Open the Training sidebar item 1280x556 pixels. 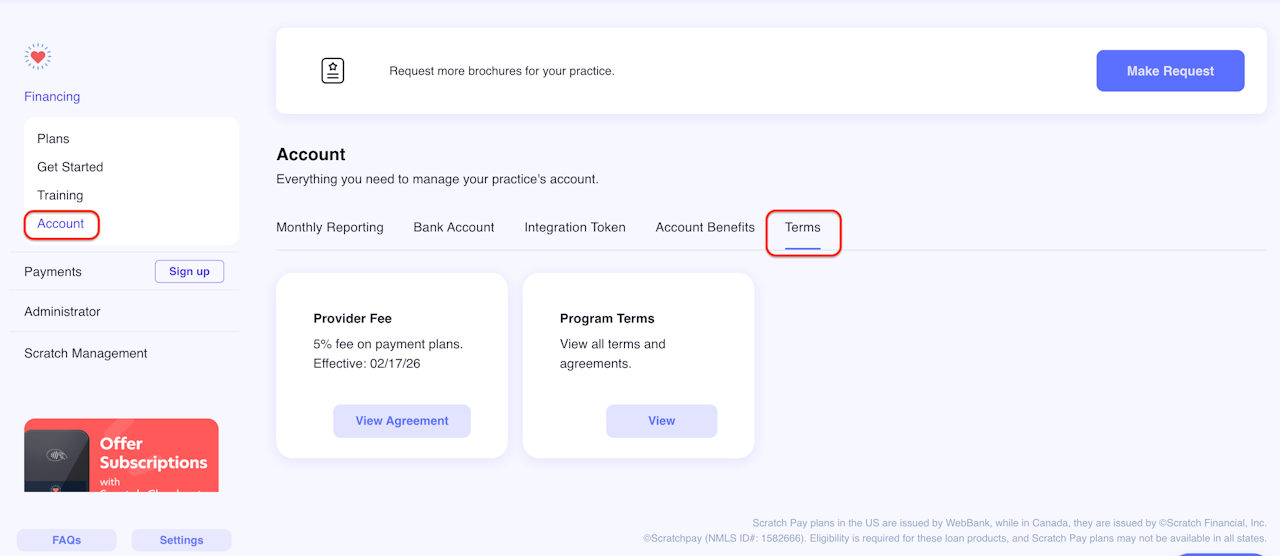(60, 195)
